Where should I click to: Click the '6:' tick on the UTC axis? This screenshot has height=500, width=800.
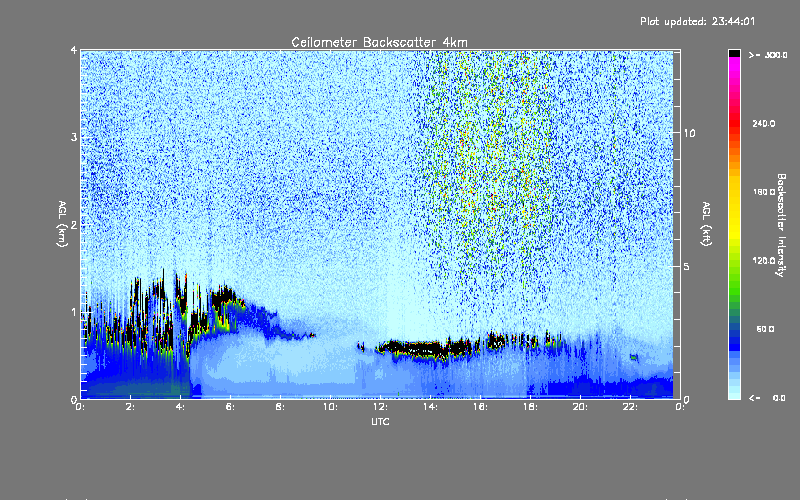pyautogui.click(x=231, y=407)
